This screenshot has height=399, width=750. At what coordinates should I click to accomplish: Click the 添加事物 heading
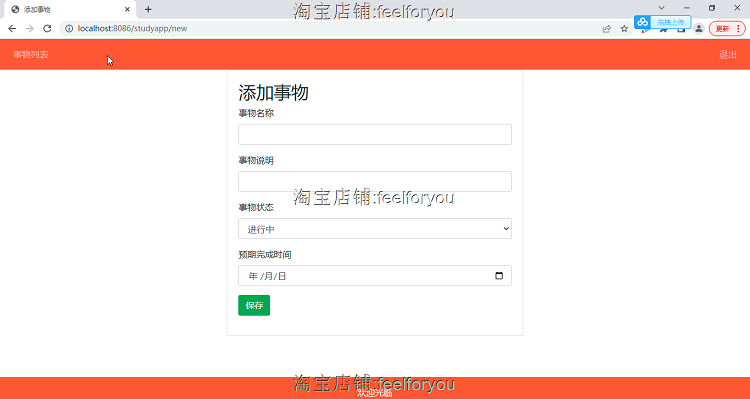point(273,93)
